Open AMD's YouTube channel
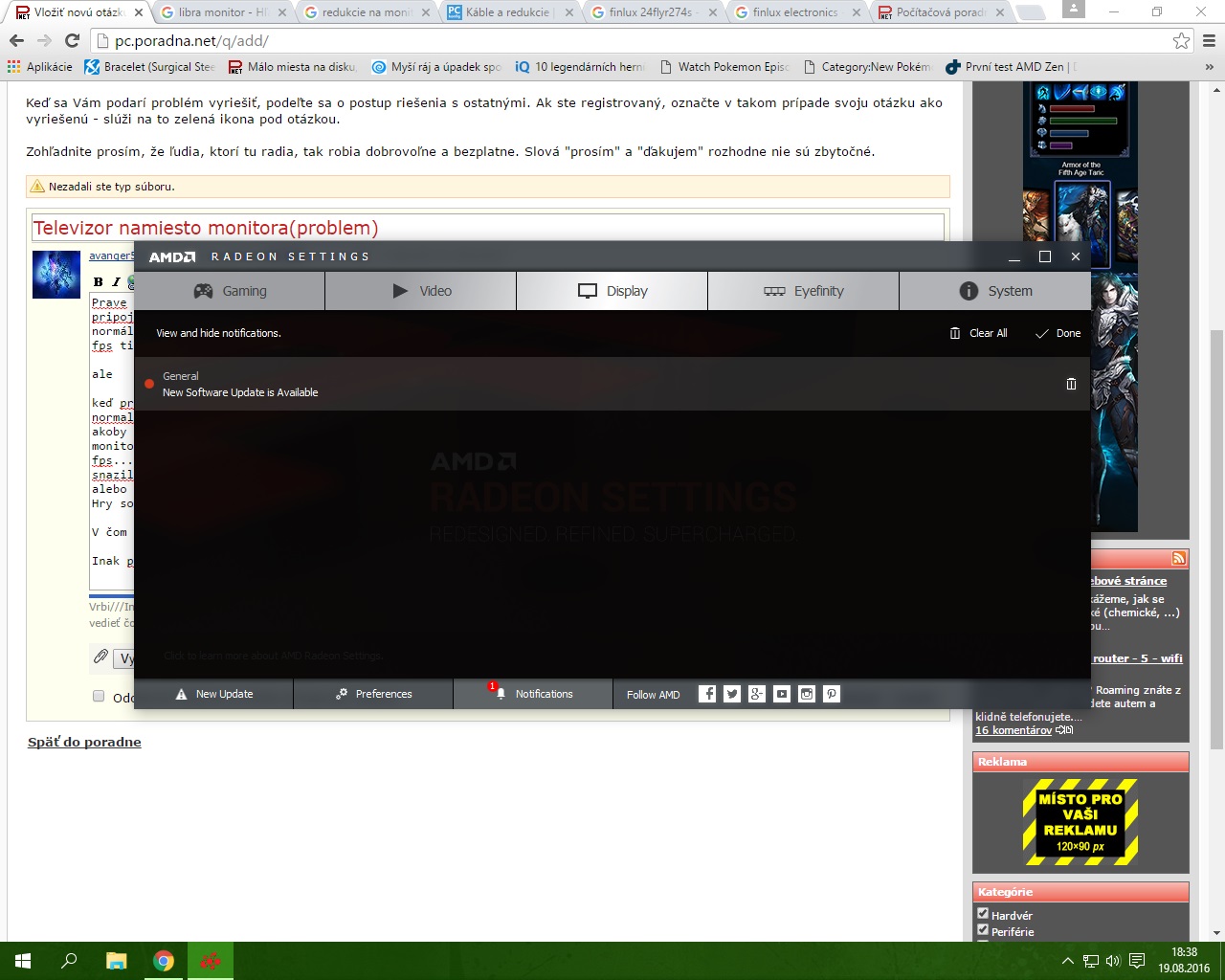The height and width of the screenshot is (980, 1225). [782, 694]
